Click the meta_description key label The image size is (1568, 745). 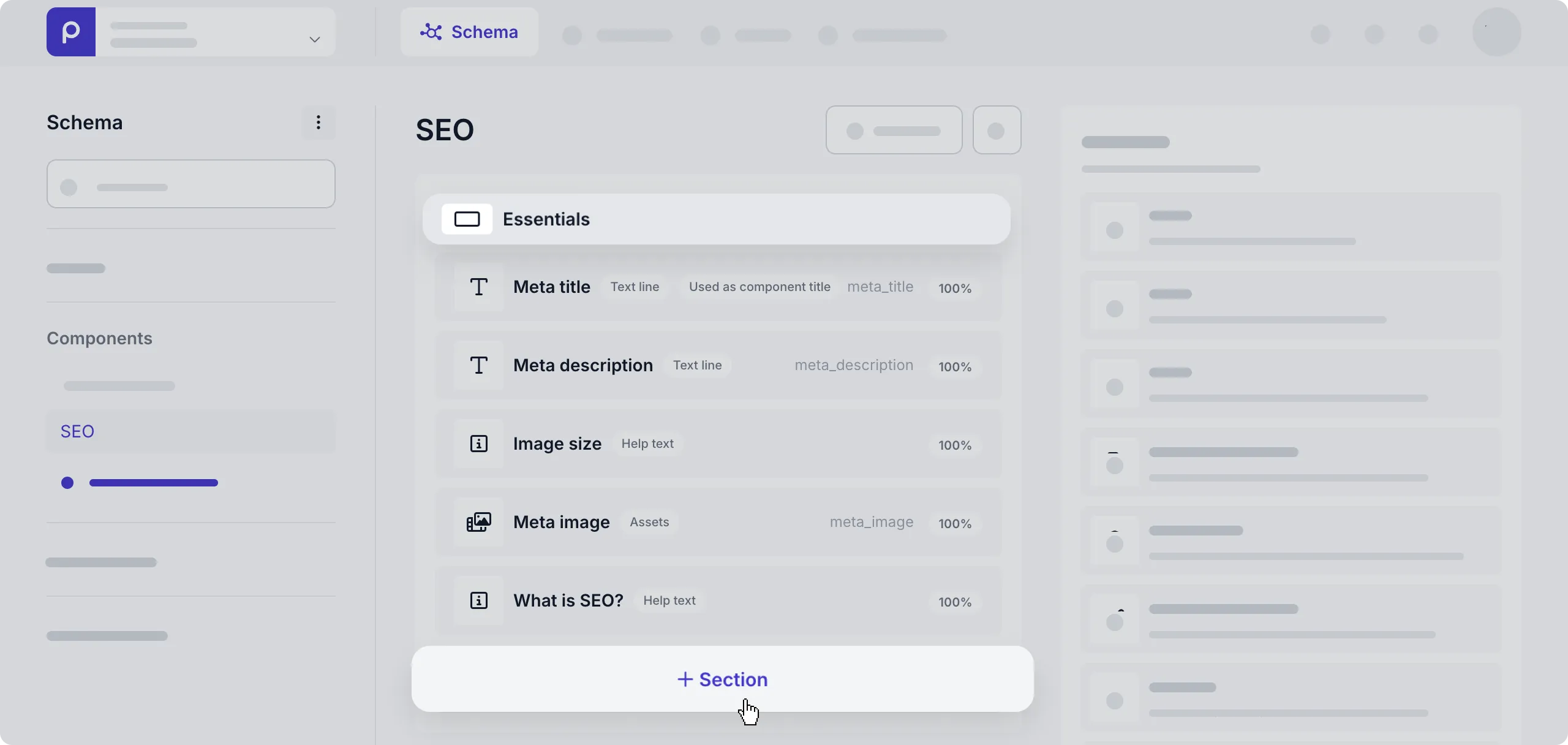pos(854,365)
